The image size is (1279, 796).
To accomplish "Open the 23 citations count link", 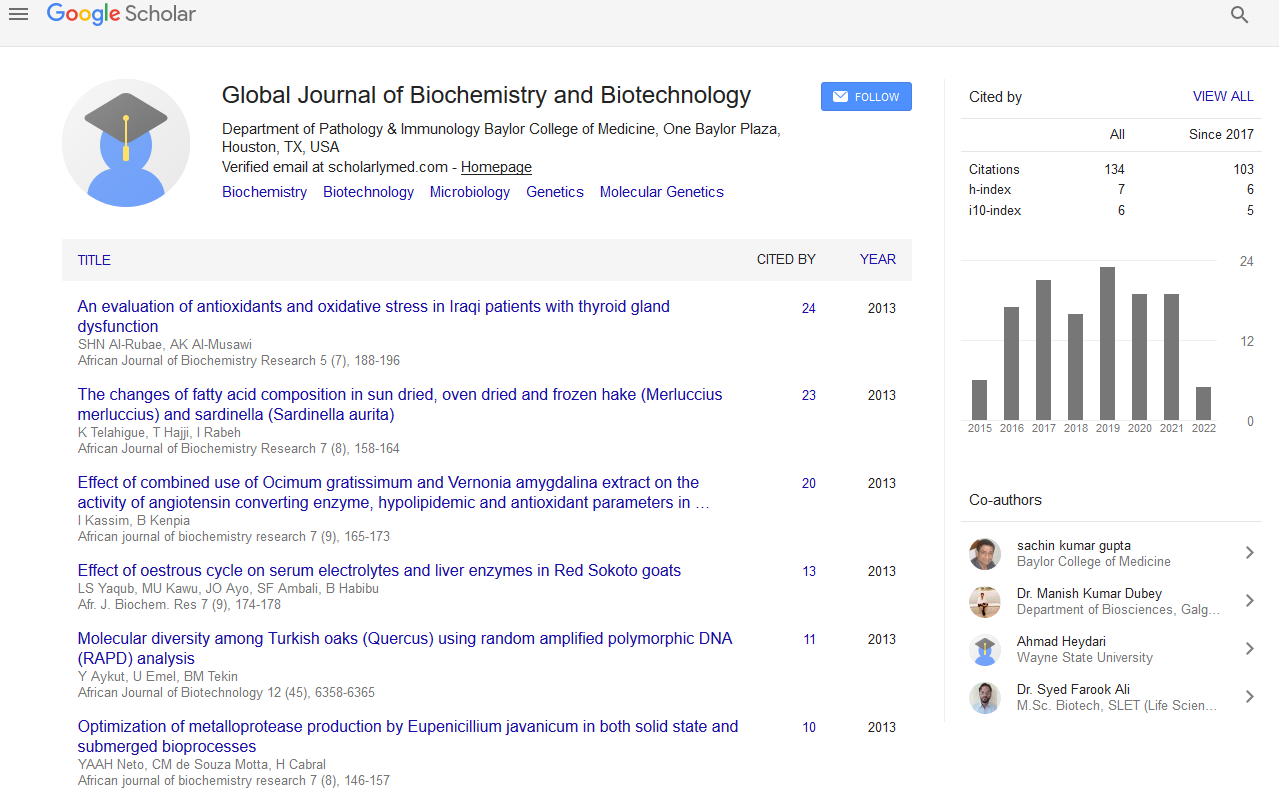I will 809,395.
